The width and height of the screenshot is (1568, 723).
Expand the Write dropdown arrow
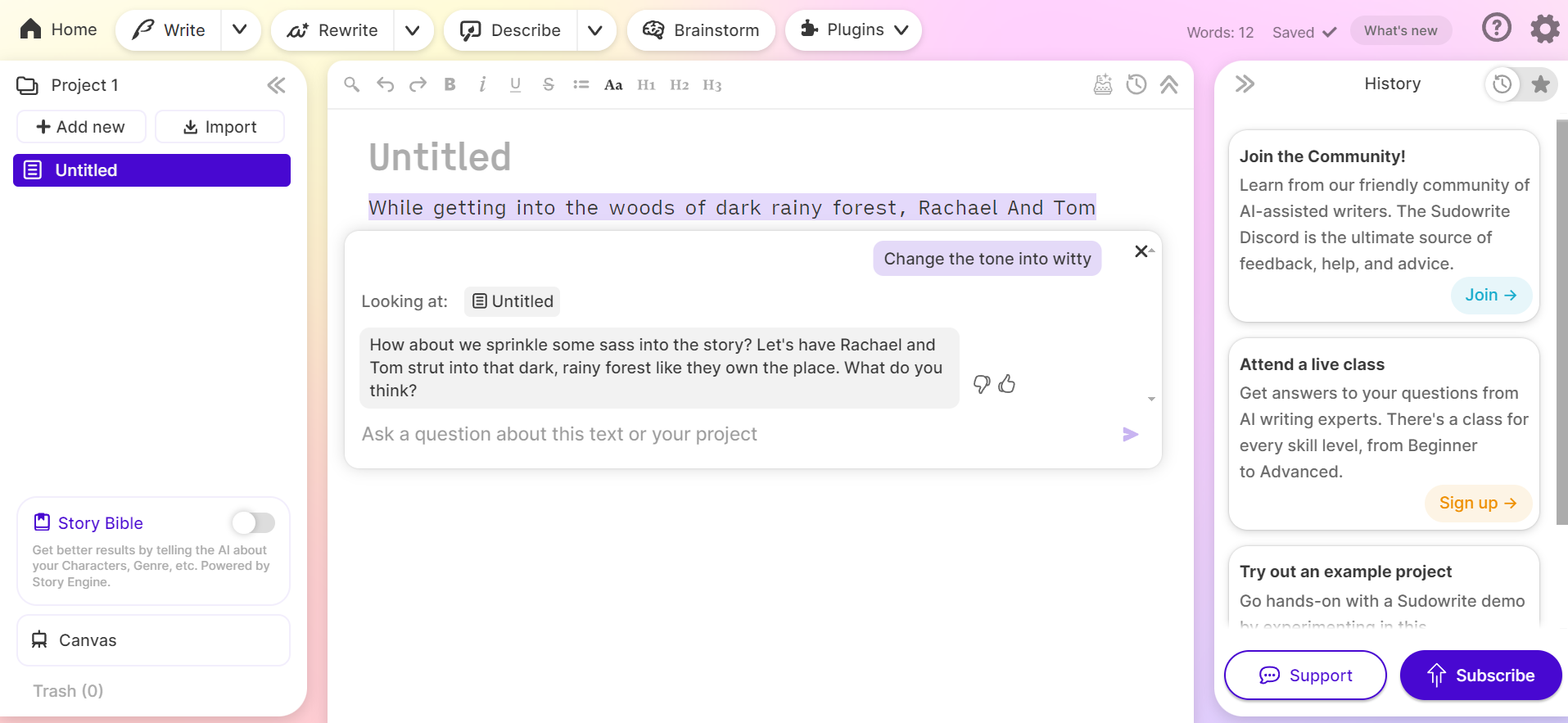[240, 30]
